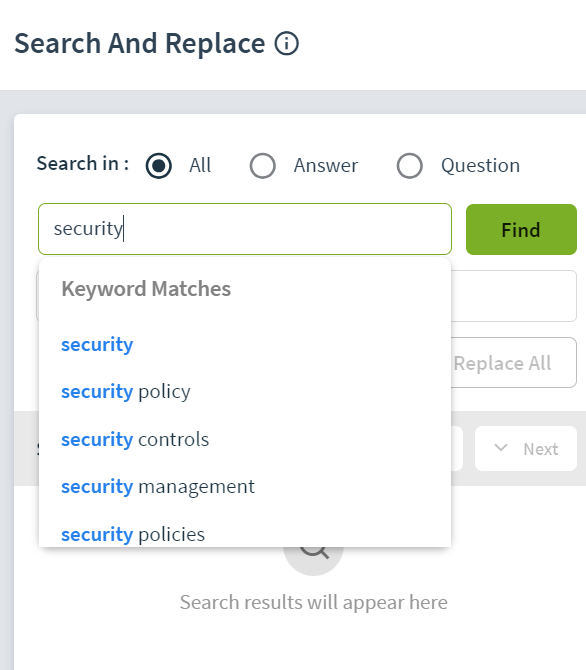Click the Keyword Matches header

click(x=146, y=289)
